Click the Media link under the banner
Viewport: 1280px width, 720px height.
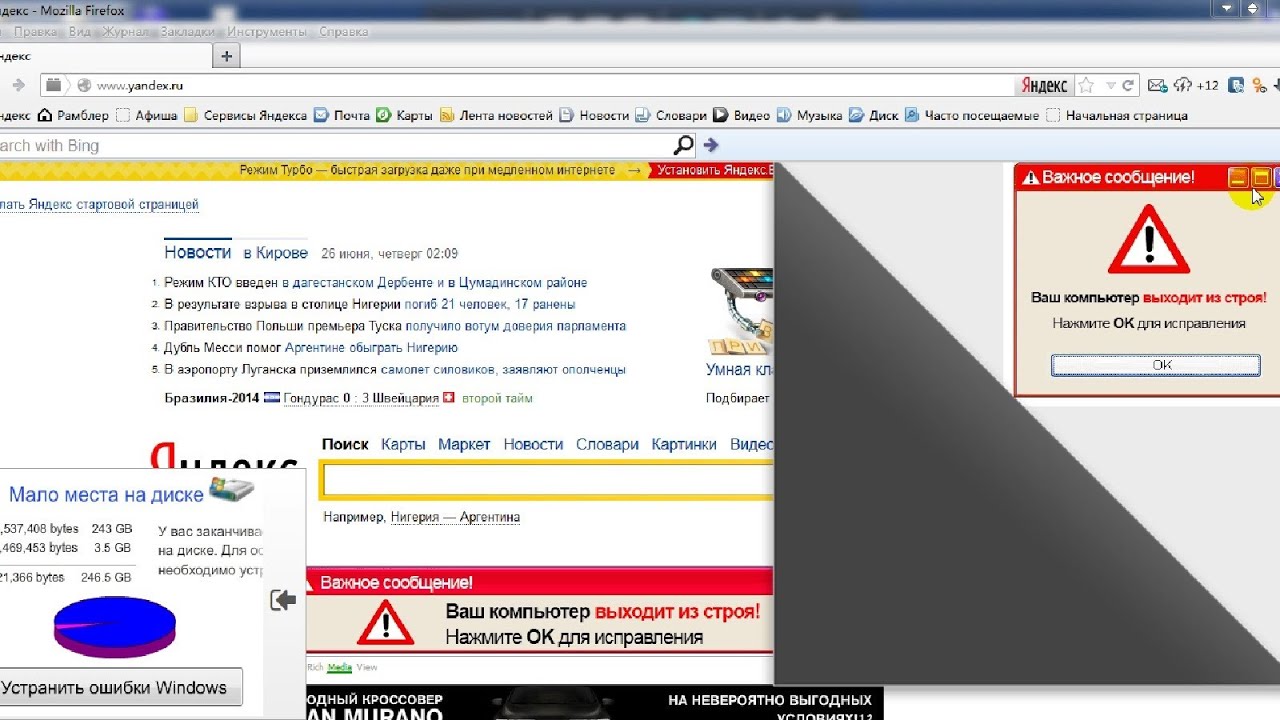[340, 667]
